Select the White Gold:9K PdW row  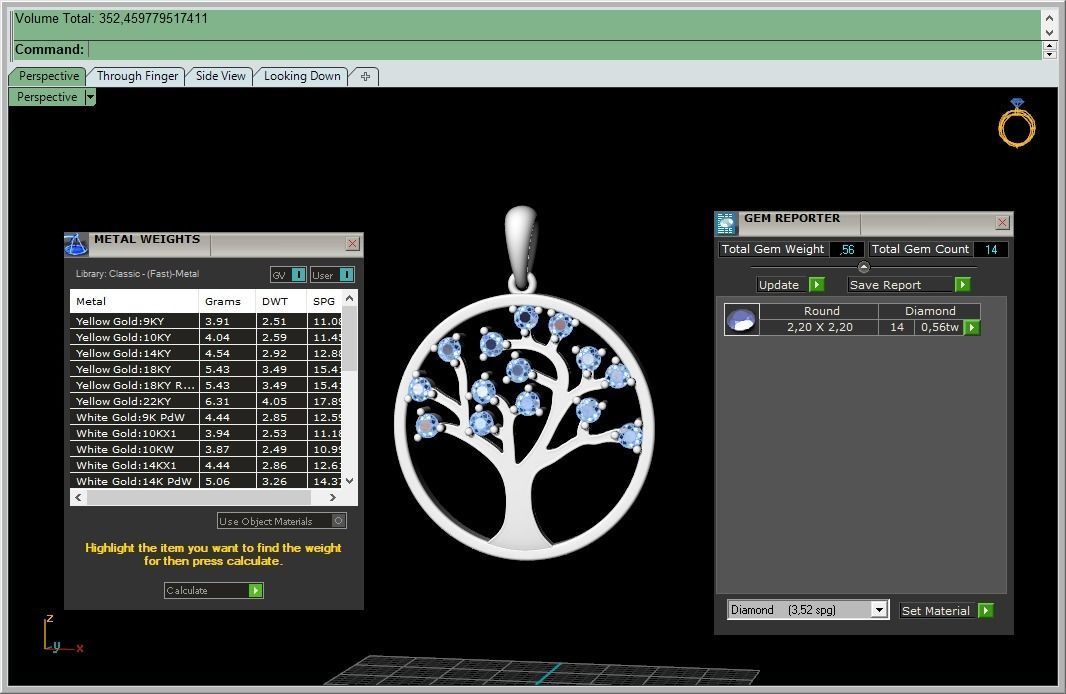[x=206, y=417]
